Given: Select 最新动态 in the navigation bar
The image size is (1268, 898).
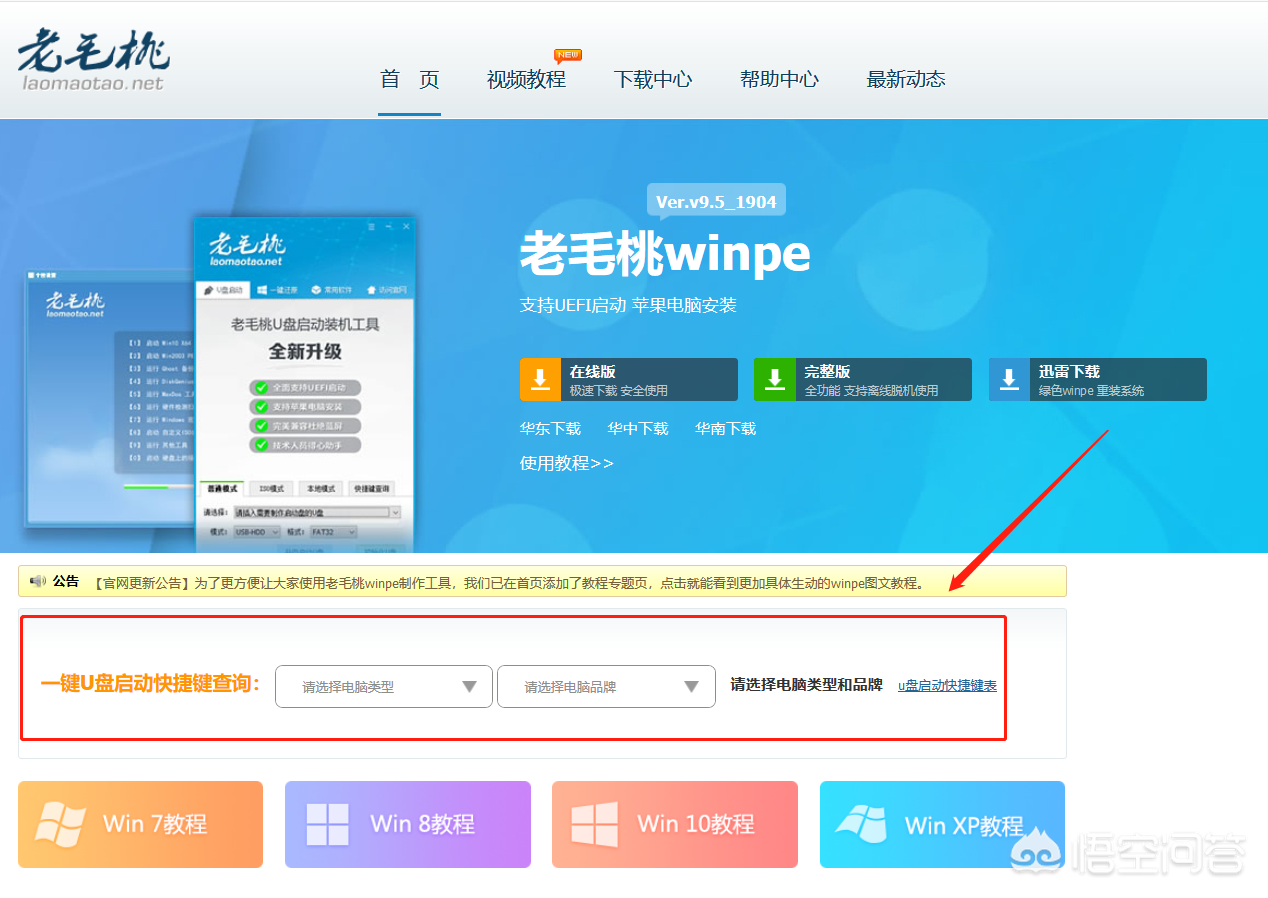Looking at the screenshot, I should click(906, 80).
